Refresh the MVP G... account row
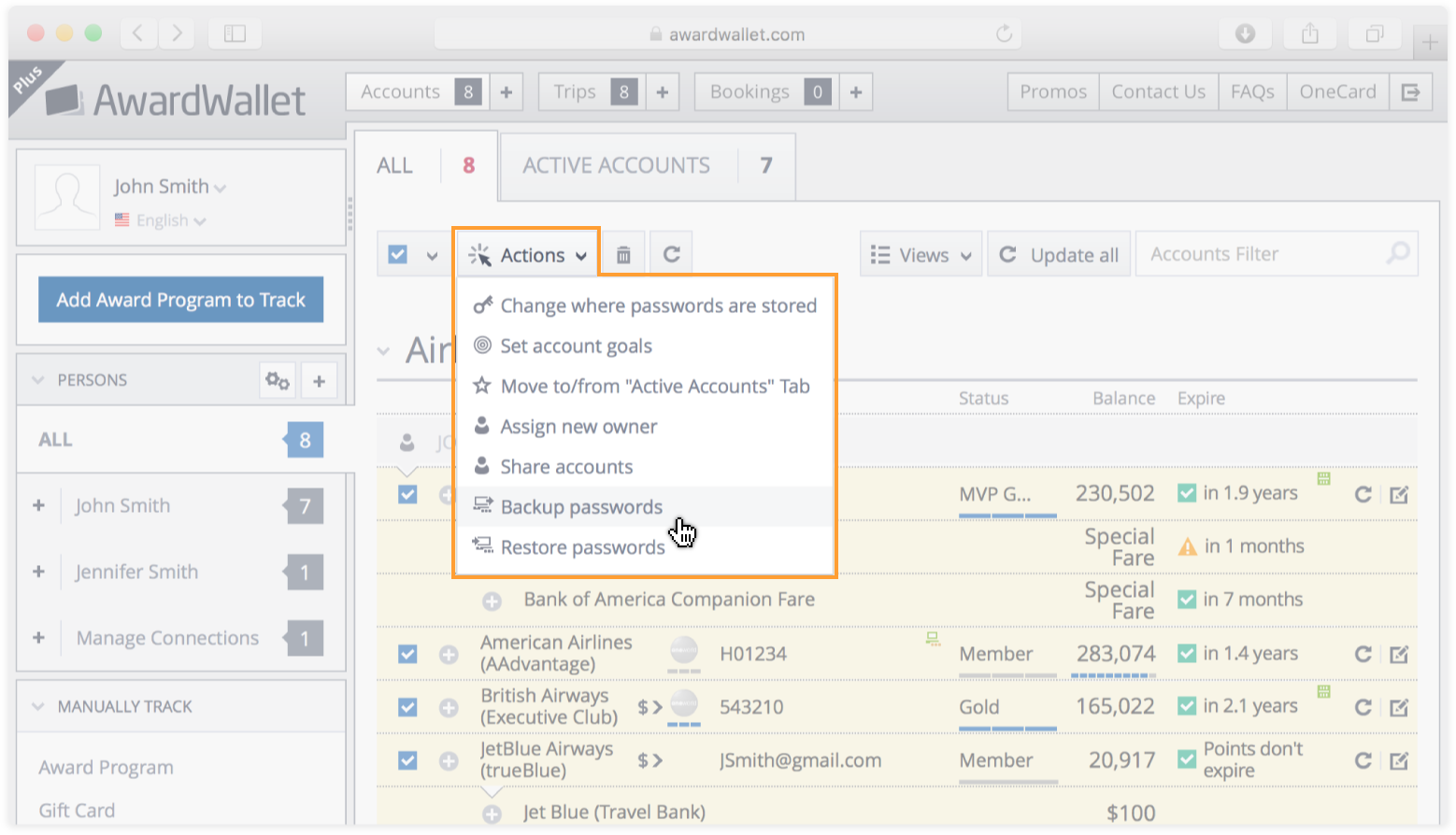This screenshot has width=1456, height=835. [x=1363, y=494]
